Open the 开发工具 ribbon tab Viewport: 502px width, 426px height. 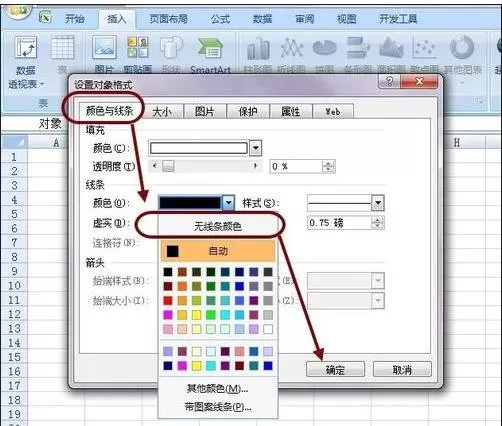[398, 19]
